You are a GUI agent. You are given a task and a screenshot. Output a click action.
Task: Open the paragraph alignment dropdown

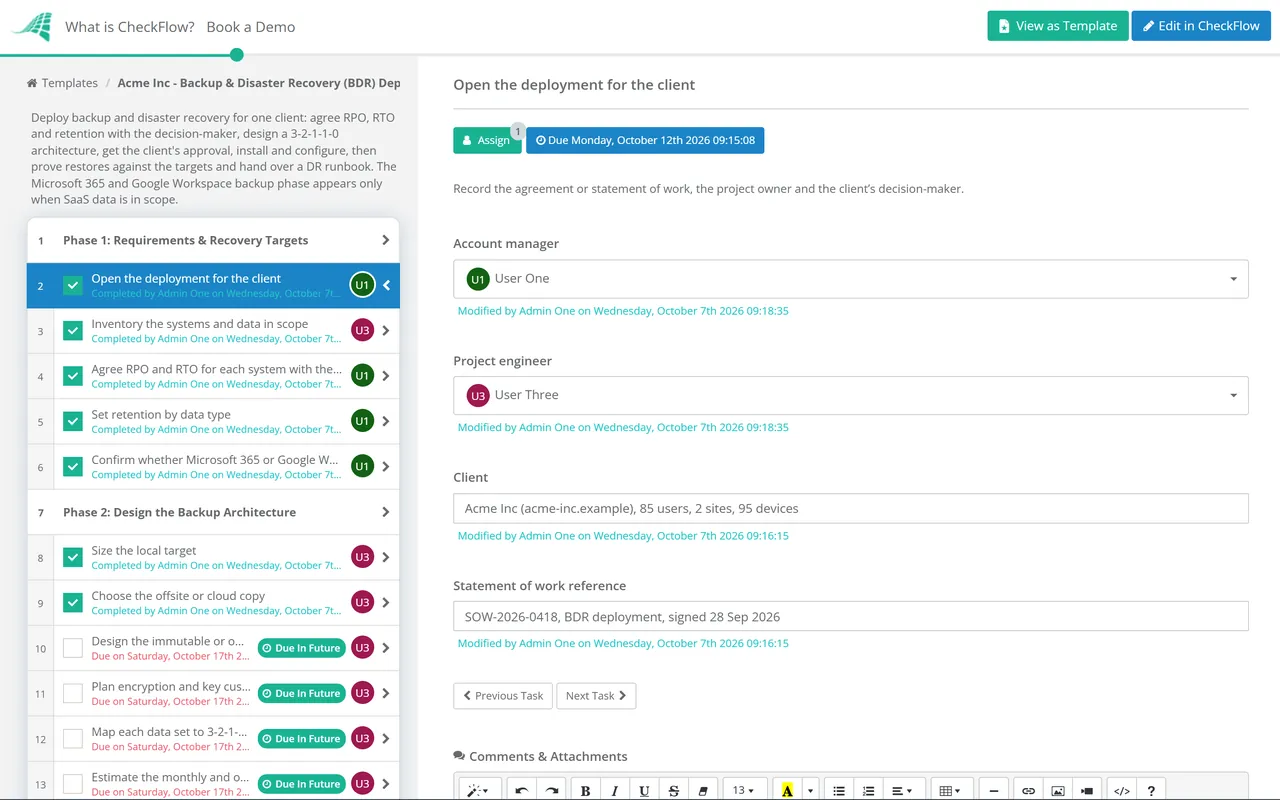click(x=902, y=790)
